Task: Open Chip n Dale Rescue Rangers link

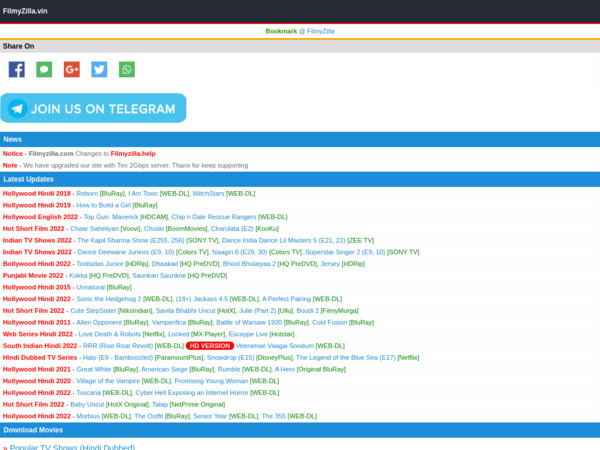Action: (214, 217)
